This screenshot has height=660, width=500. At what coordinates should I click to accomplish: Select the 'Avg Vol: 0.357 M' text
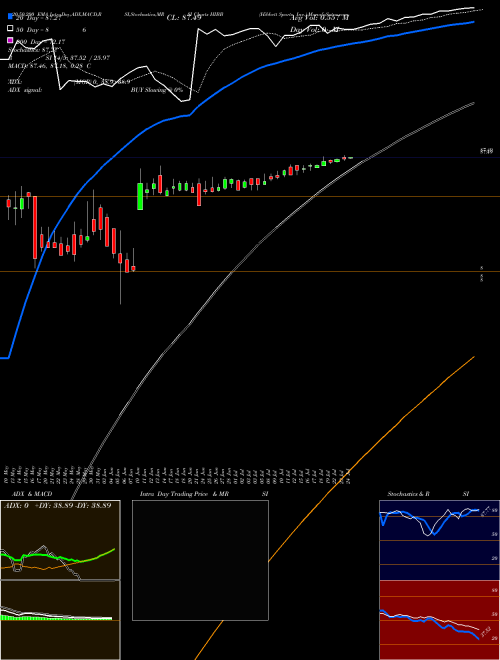coord(319,18)
